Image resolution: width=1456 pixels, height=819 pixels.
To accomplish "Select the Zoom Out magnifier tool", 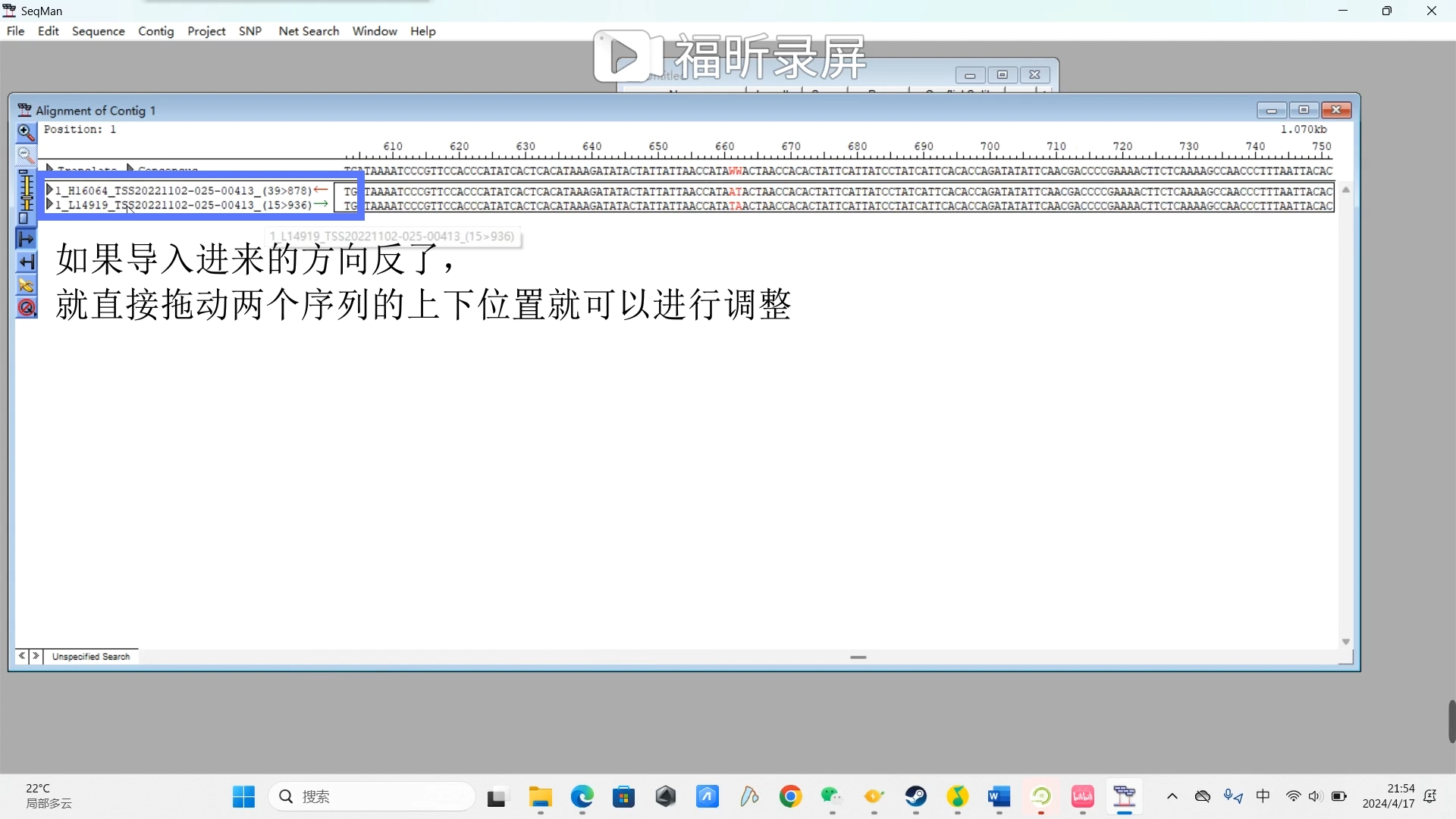I will [26, 155].
